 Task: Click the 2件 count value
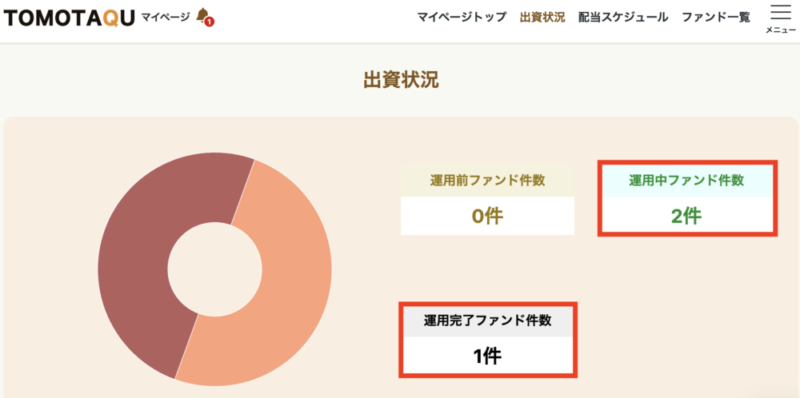[687, 216]
